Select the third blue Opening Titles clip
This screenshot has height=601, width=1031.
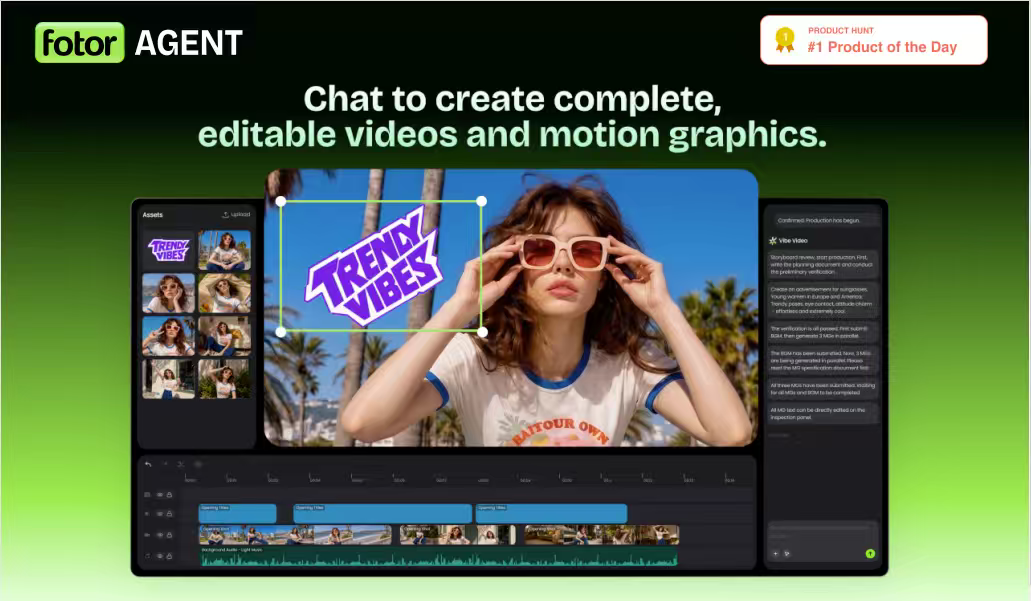[x=551, y=514]
